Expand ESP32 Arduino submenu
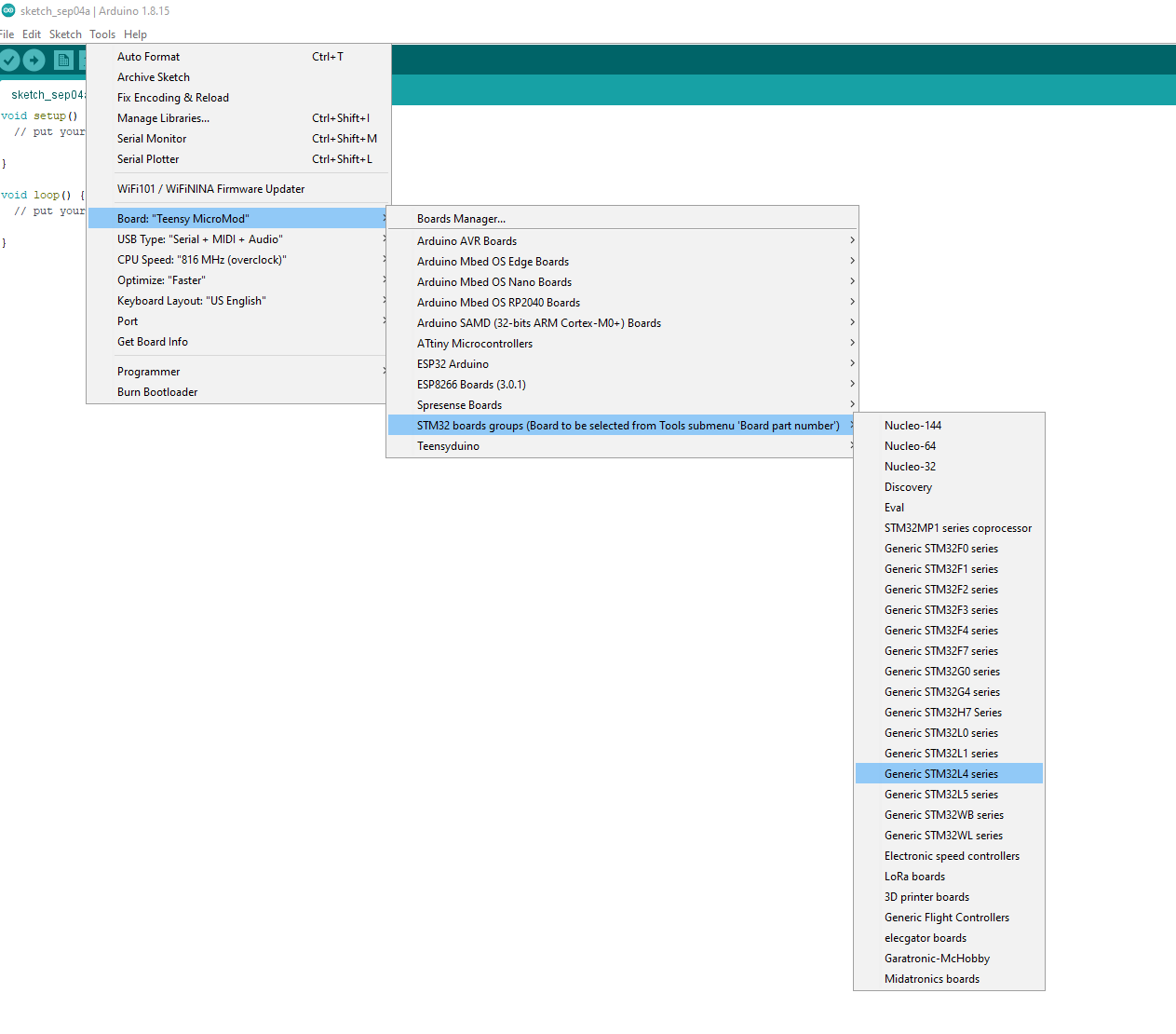This screenshot has width=1176, height=1034. (622, 364)
